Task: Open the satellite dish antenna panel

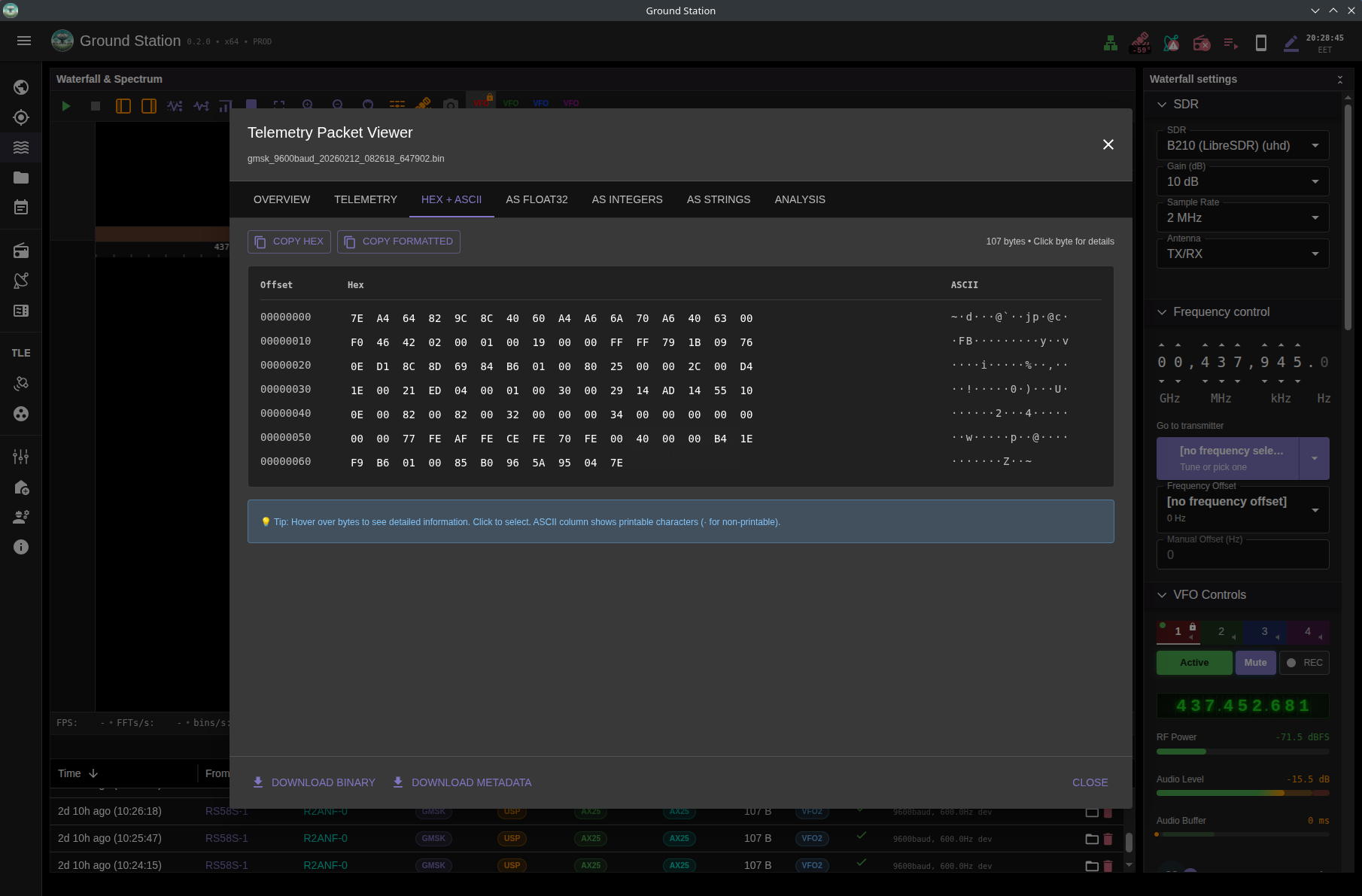Action: [21, 281]
